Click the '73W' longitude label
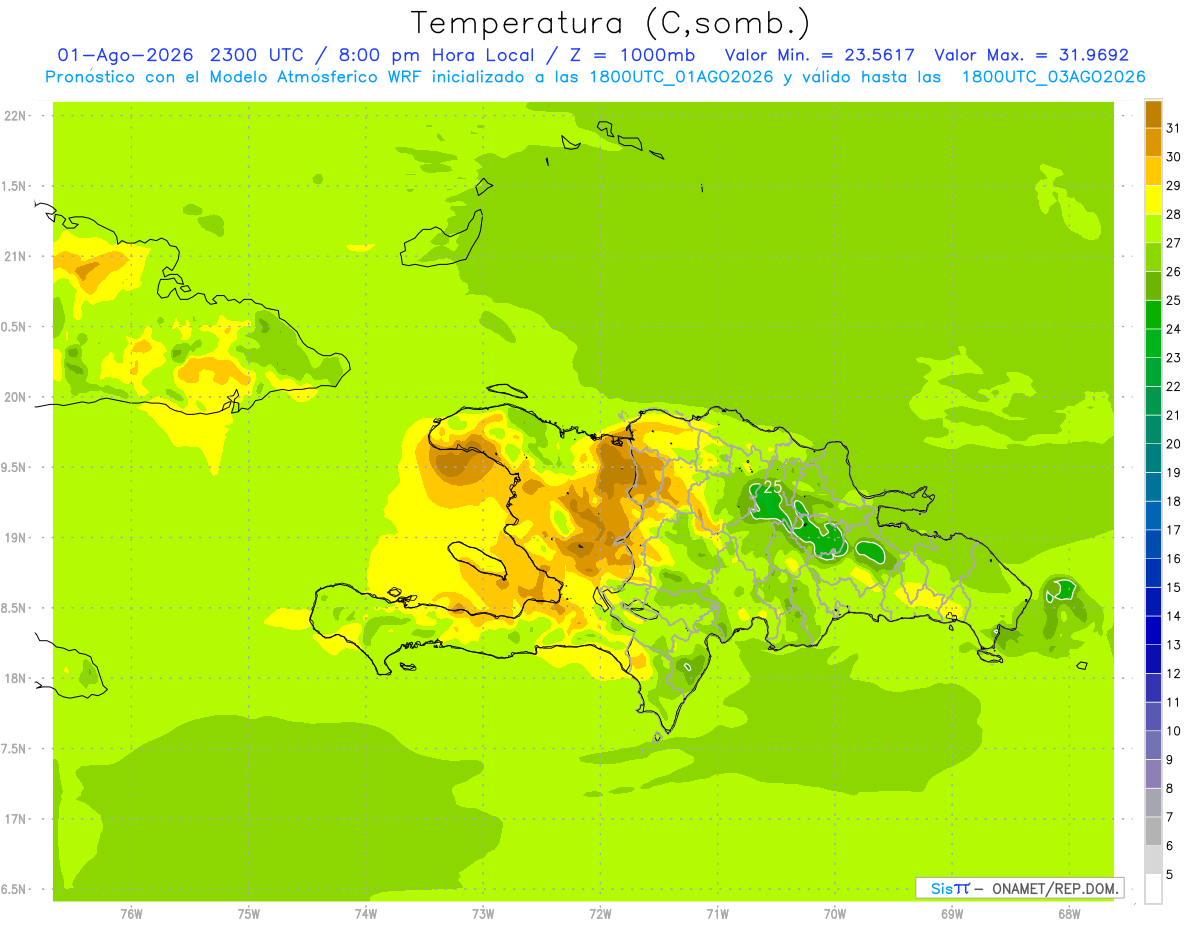 point(483,915)
